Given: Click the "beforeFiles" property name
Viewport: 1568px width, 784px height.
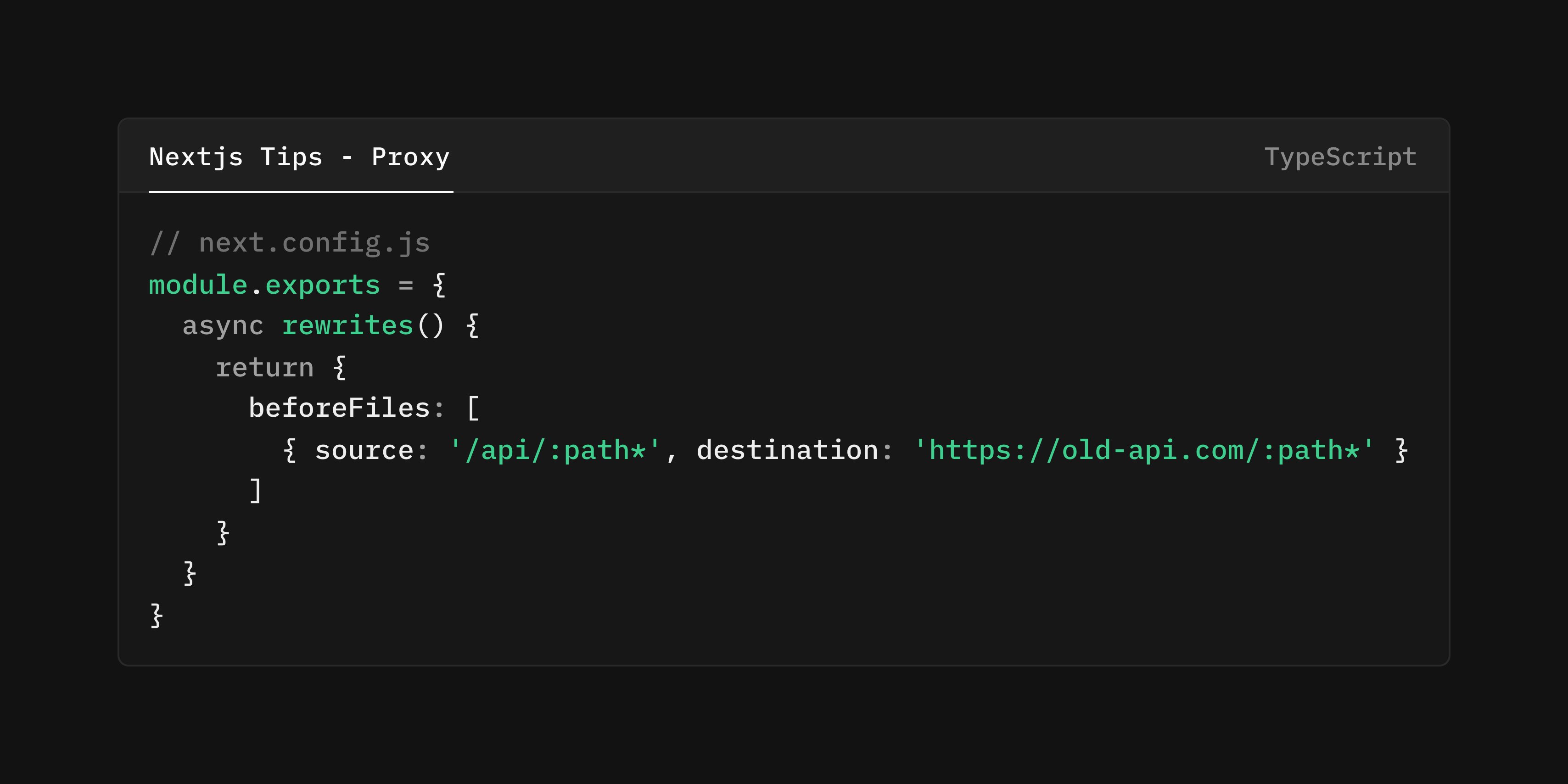Looking at the screenshot, I should tap(339, 408).
